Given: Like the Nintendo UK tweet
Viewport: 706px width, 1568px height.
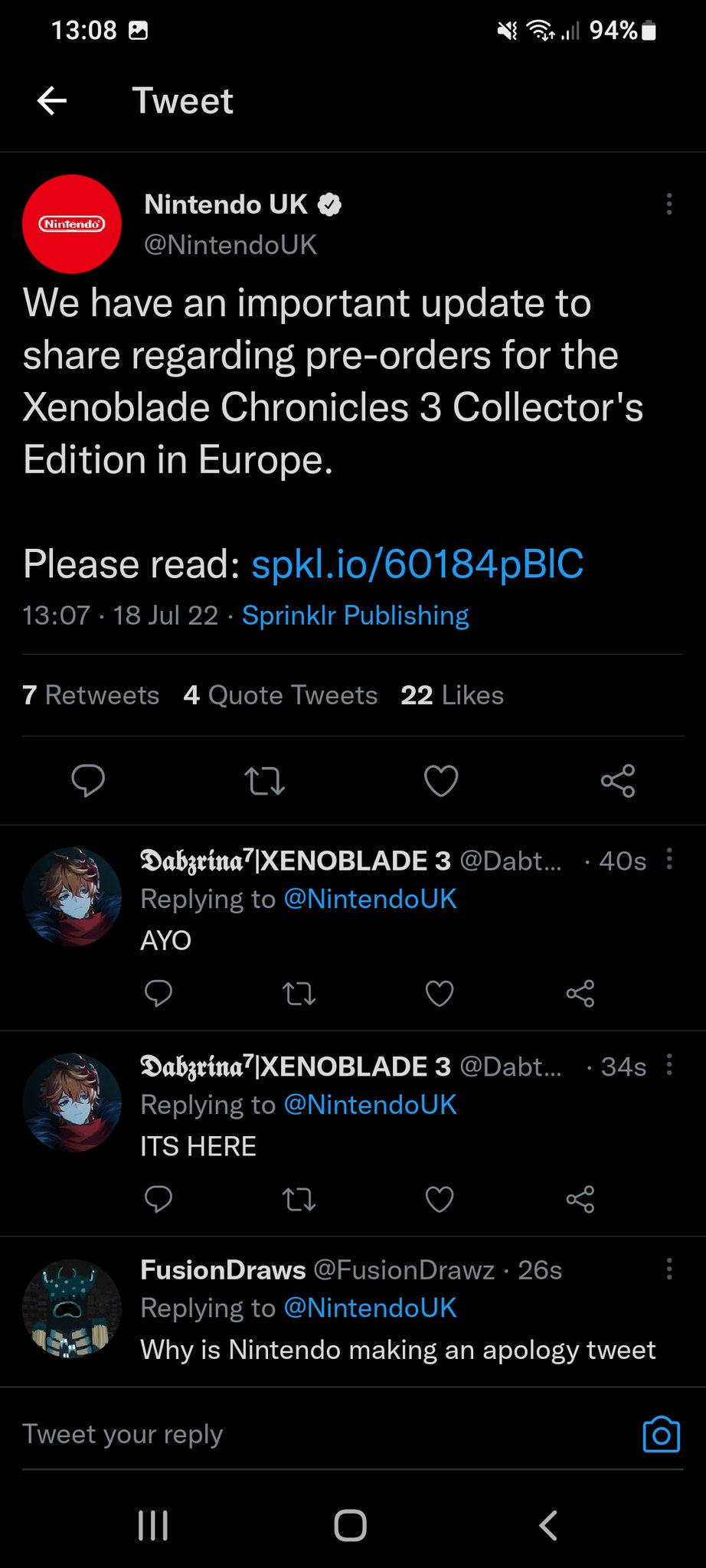Looking at the screenshot, I should click(441, 781).
